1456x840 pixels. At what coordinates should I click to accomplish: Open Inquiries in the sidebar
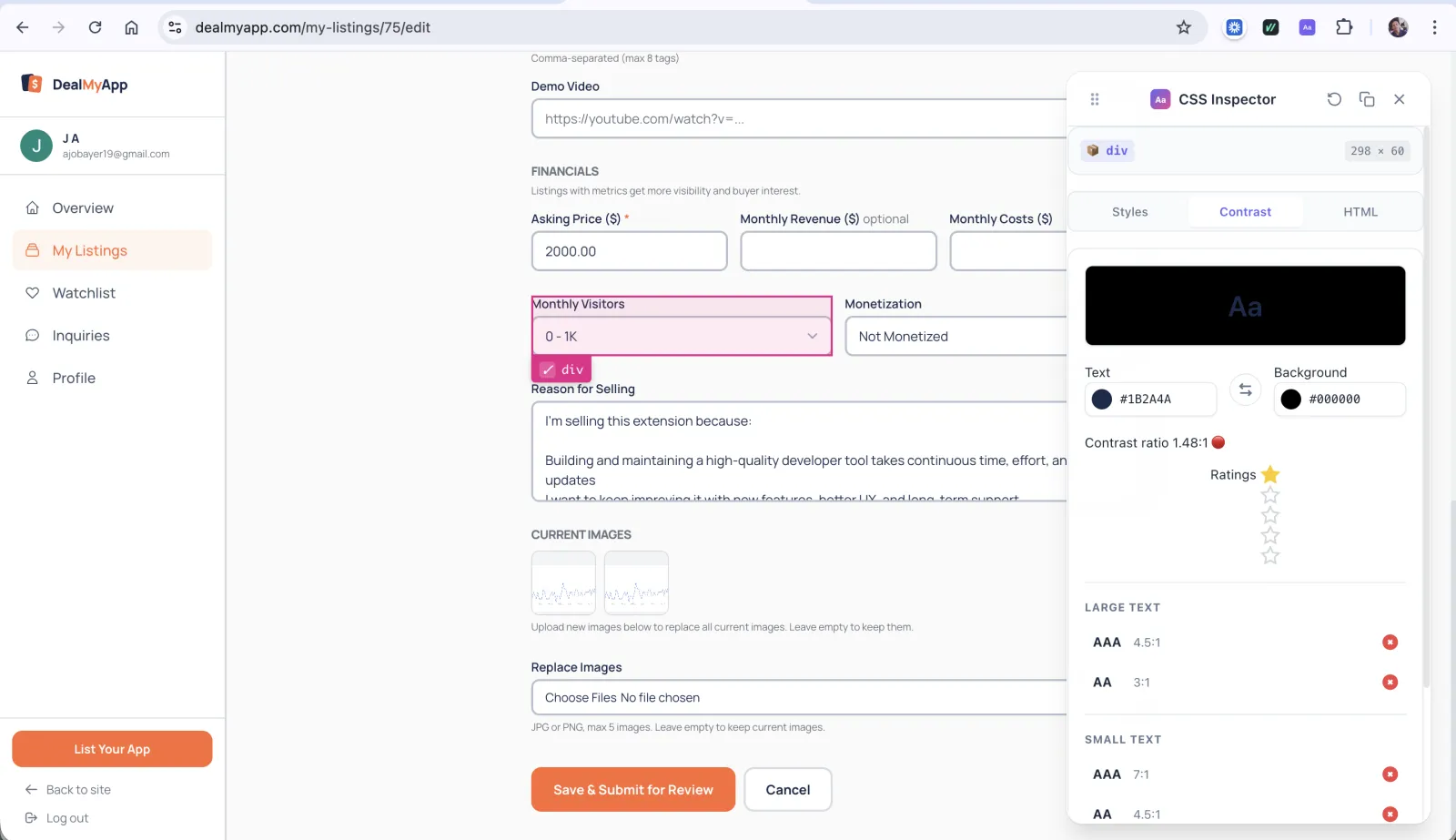[x=112, y=335]
